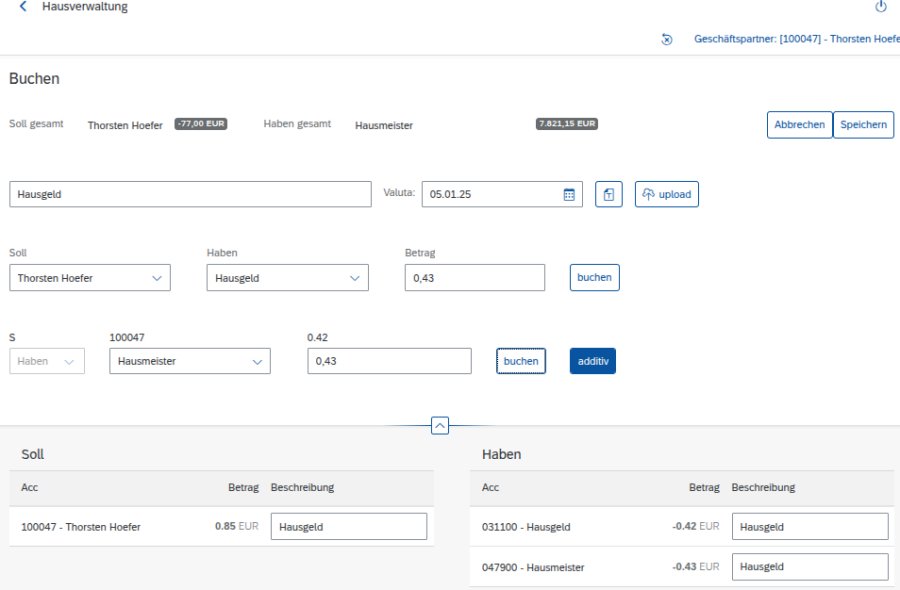The image size is (900, 590).
Task: Collapse the booking panel with the up chevron
Action: (x=440, y=425)
